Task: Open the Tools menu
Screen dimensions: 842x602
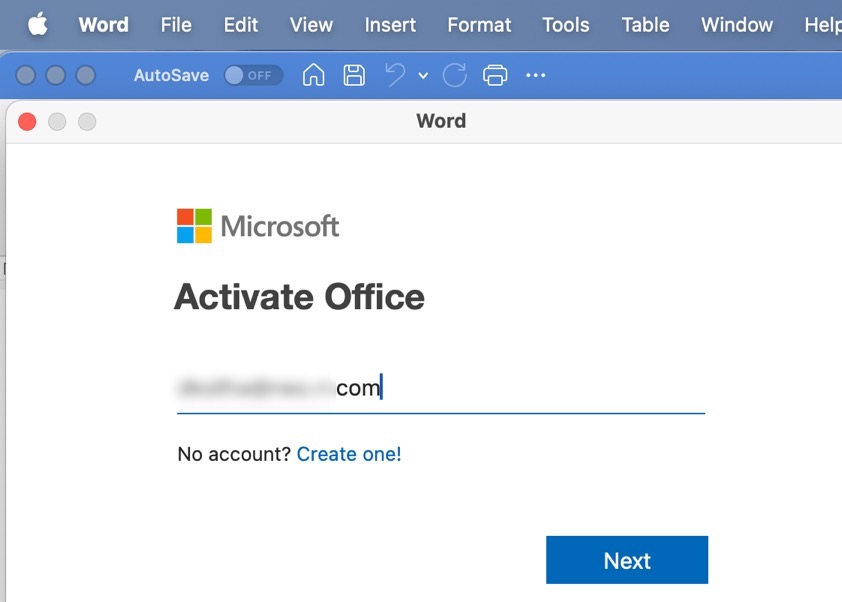Action: point(566,25)
